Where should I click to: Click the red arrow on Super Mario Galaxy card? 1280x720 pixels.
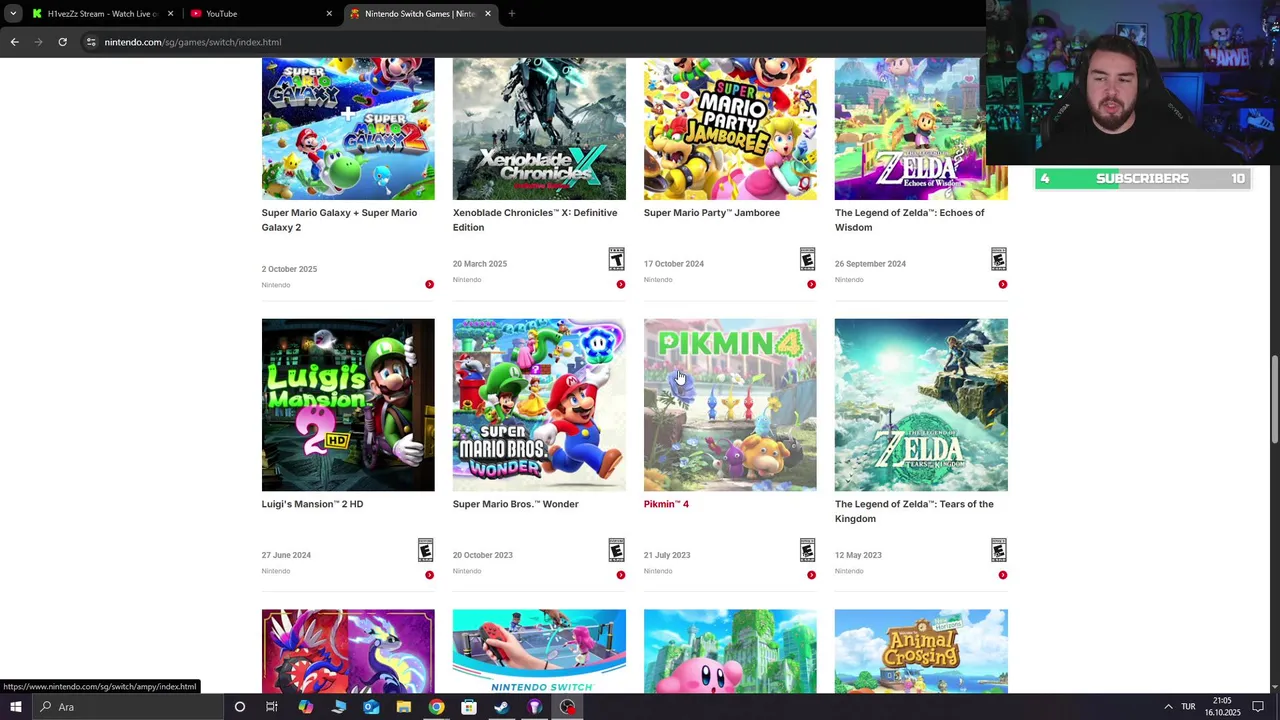429,284
